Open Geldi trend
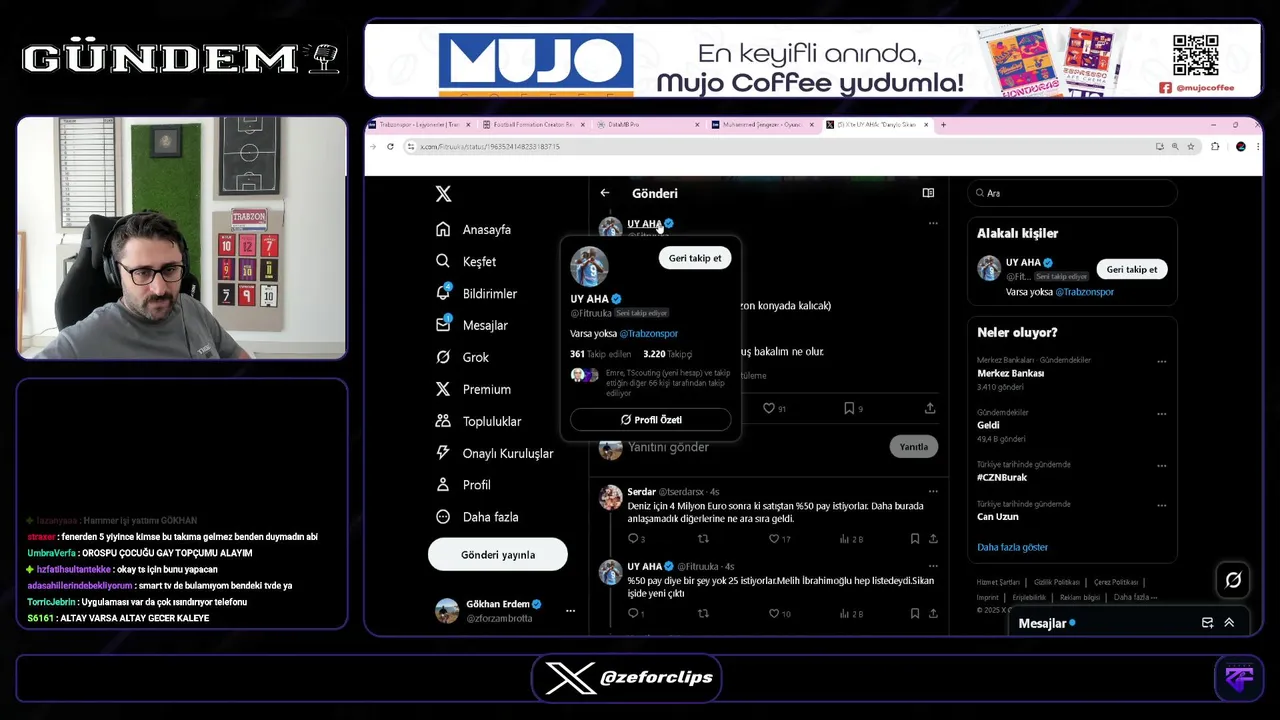 [x=988, y=425]
